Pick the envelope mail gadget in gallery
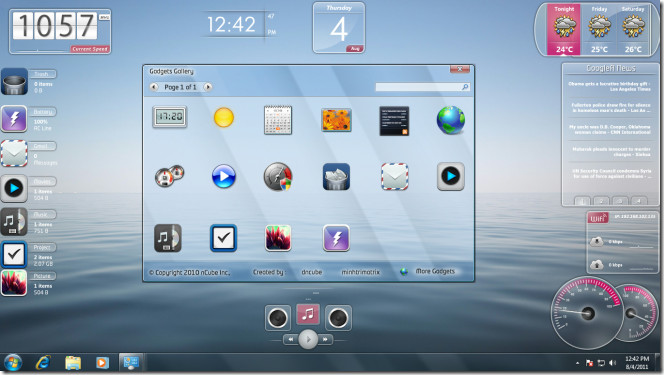The image size is (664, 375). (394, 176)
